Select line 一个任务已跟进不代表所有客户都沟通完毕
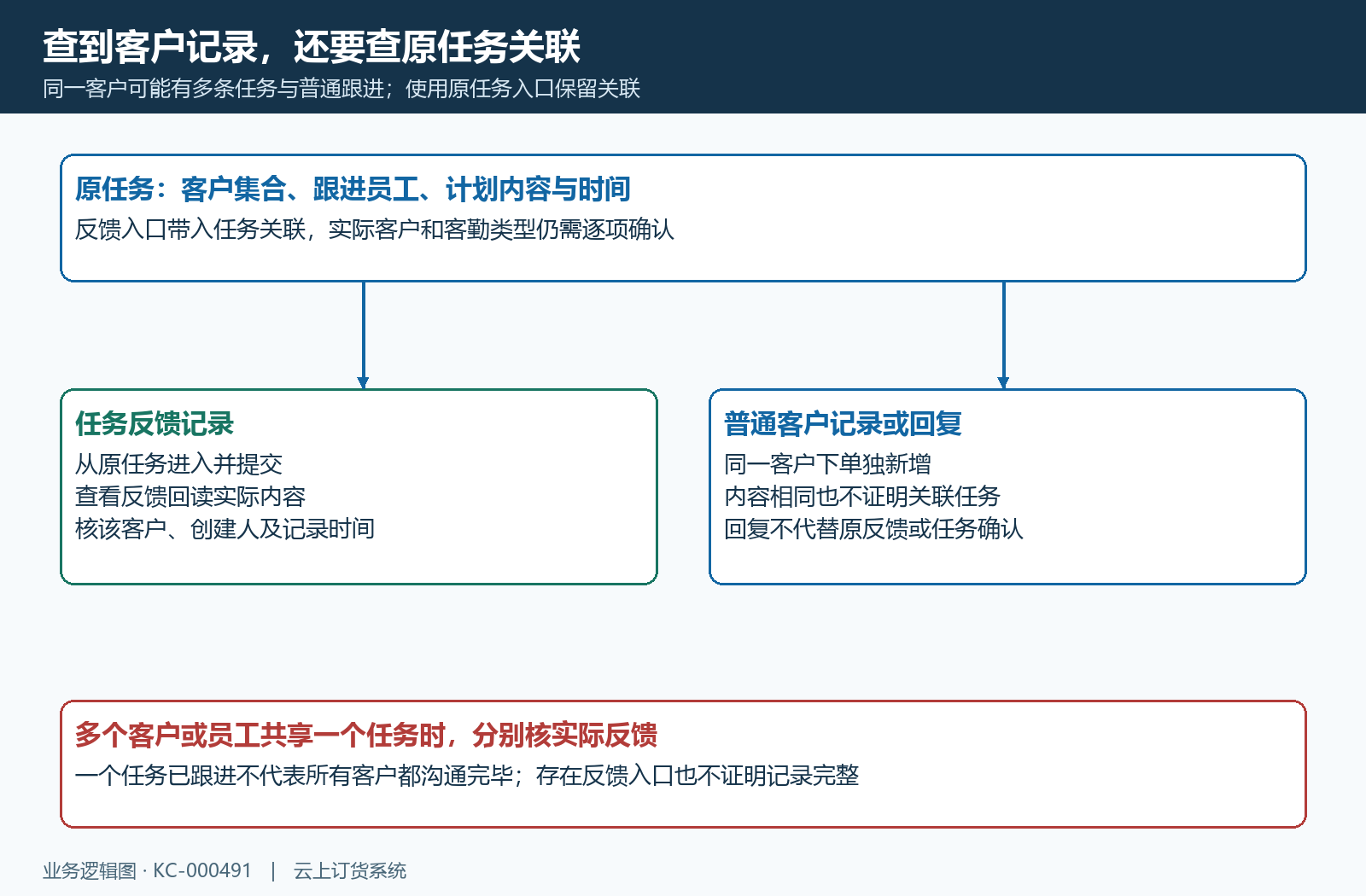This screenshot has height=896, width=1366. click(295, 776)
